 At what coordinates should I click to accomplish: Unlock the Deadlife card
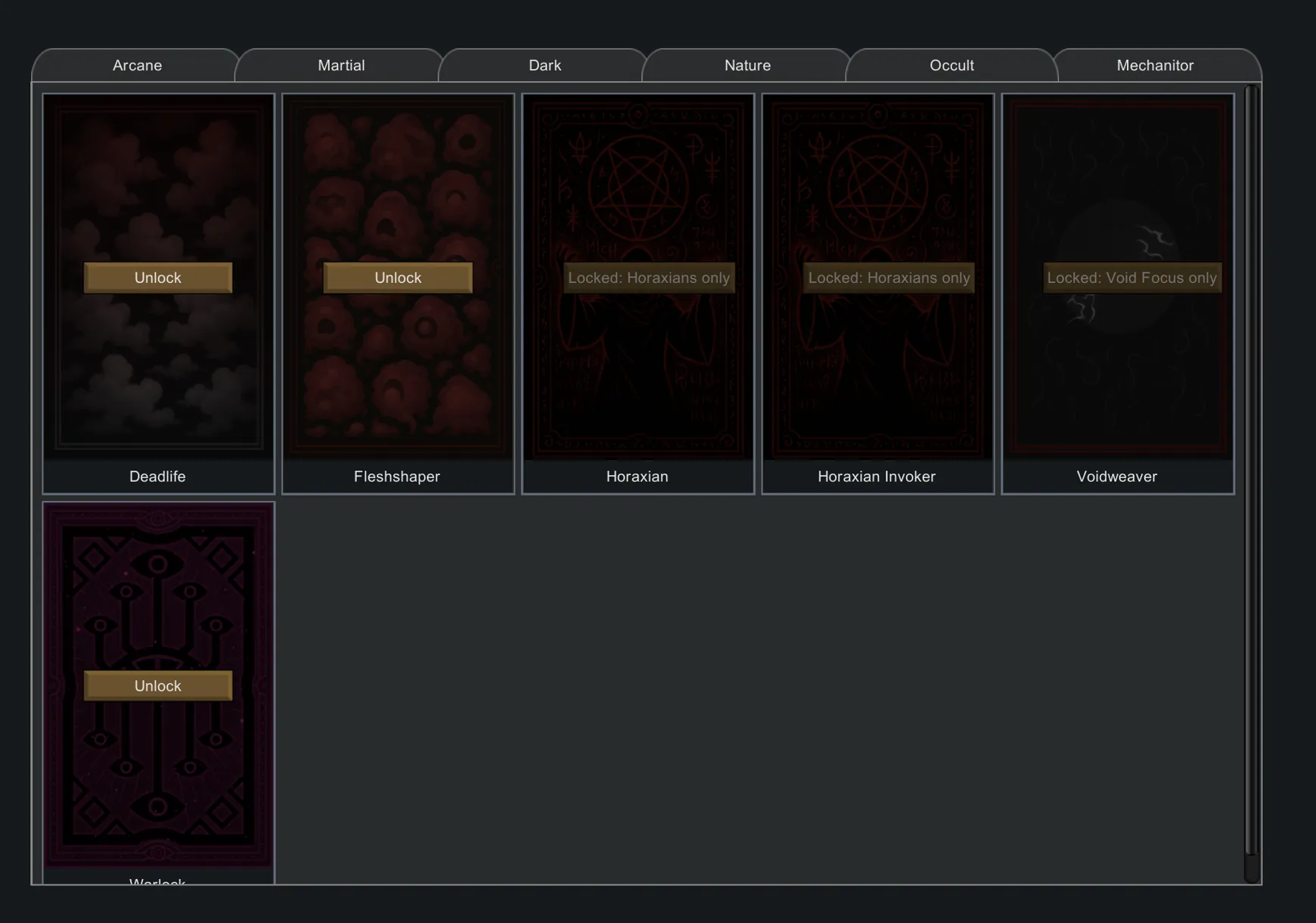158,278
